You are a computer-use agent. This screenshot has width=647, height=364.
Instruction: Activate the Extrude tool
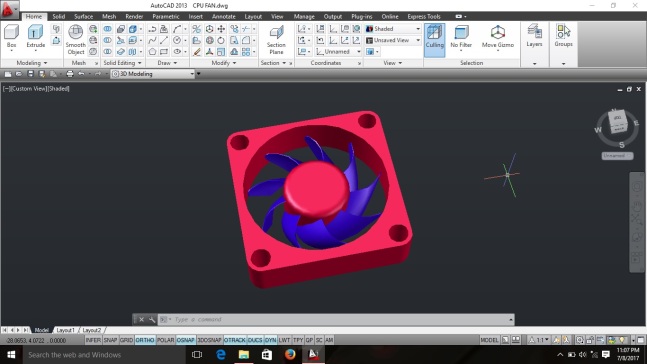pos(35,36)
